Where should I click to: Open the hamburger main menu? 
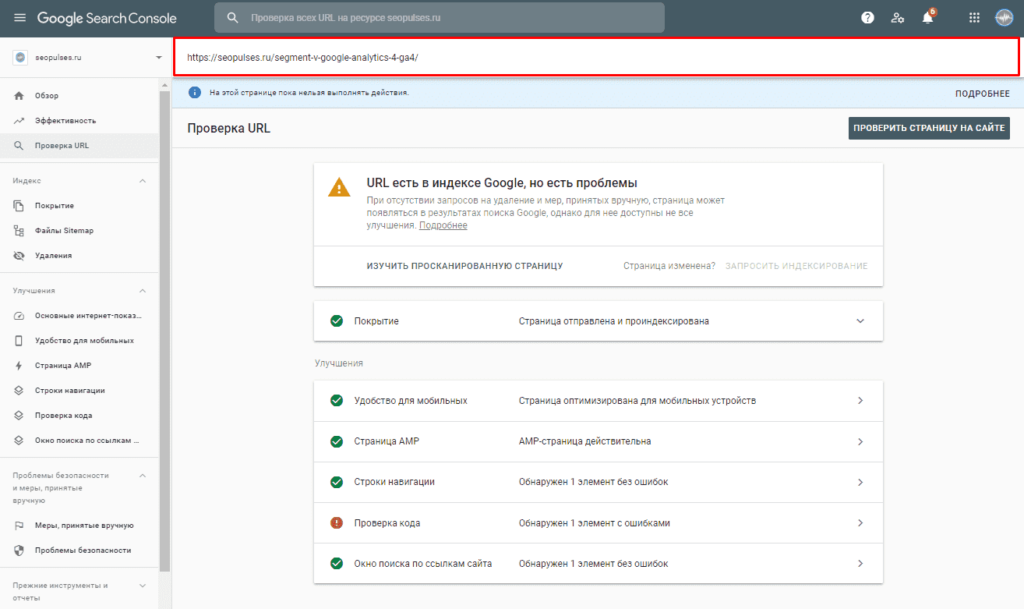[20, 18]
